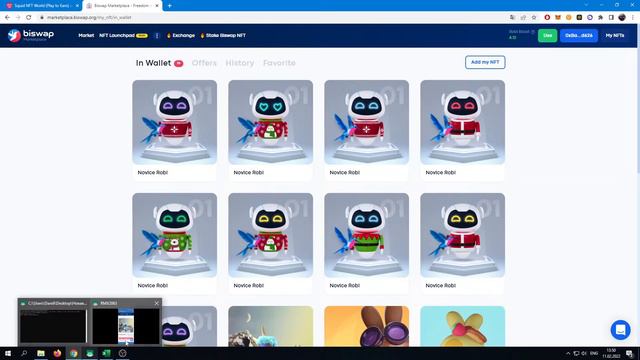
Task: Close the Biswap Marketplace tab
Action: [157, 6]
